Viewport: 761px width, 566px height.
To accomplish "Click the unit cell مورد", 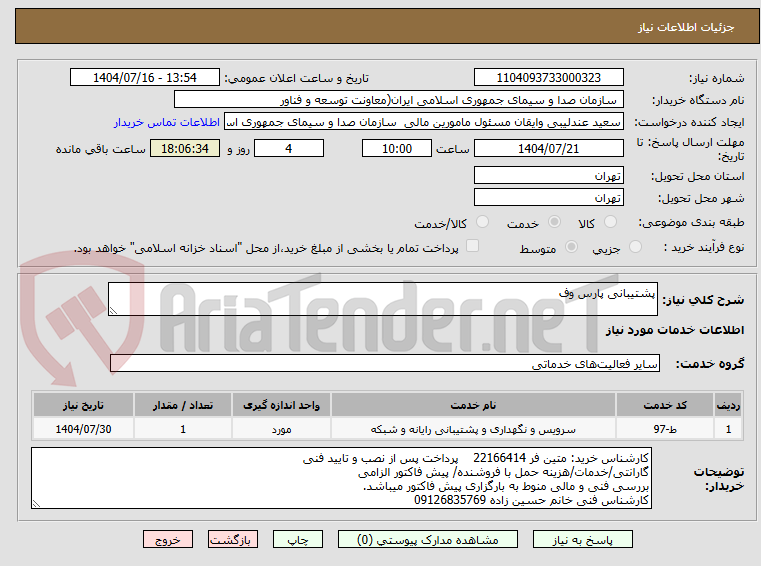I will [x=281, y=429].
